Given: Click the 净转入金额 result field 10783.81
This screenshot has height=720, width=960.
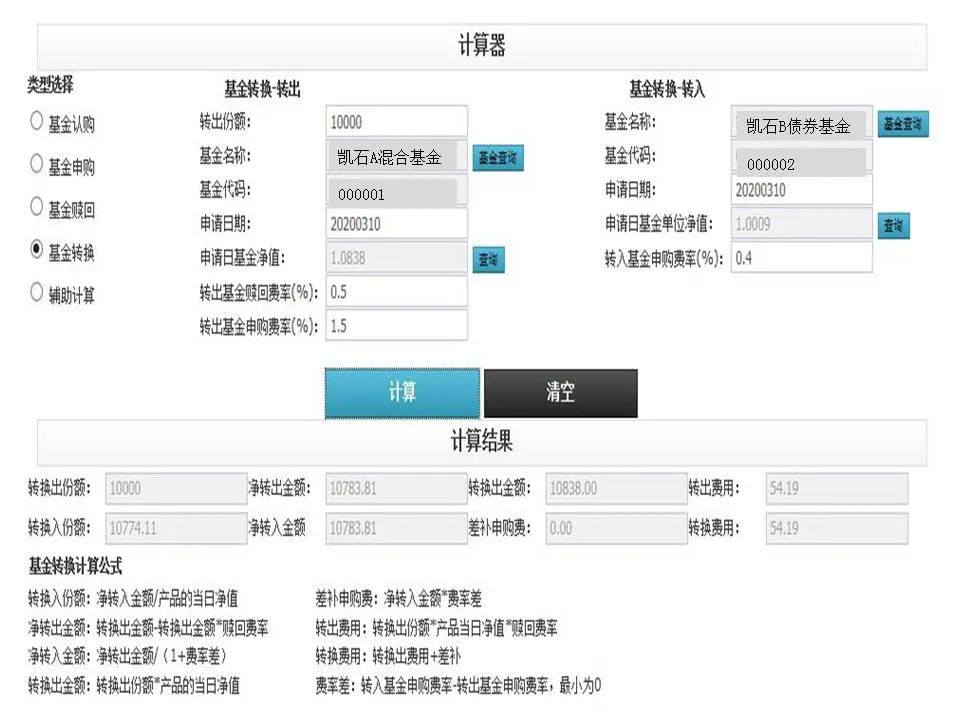Looking at the screenshot, I should (x=397, y=528).
